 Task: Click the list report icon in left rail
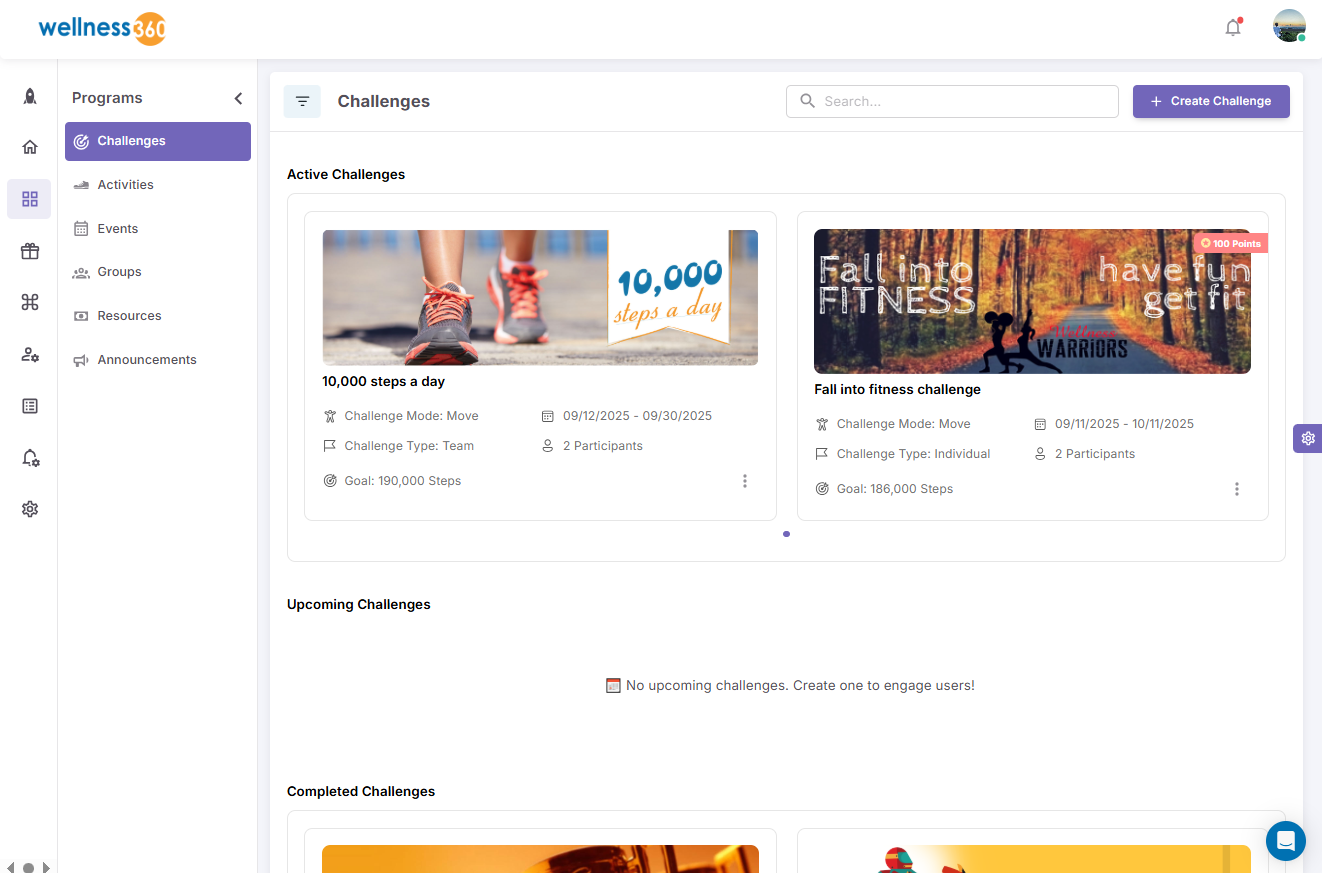[29, 406]
